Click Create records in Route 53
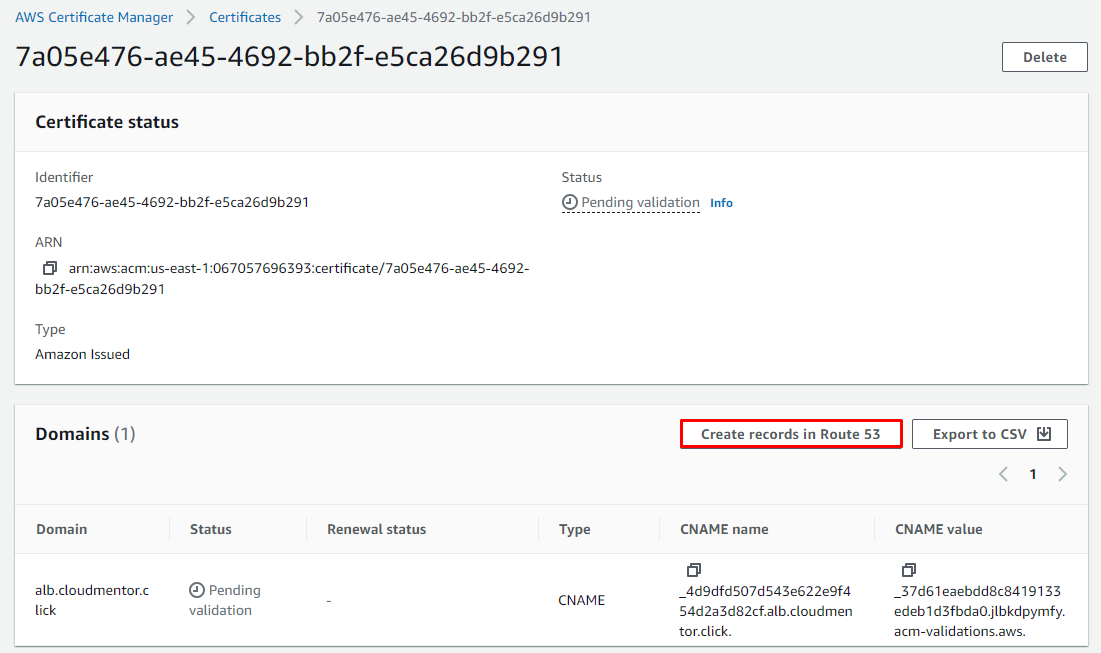This screenshot has width=1101, height=653. click(x=791, y=434)
